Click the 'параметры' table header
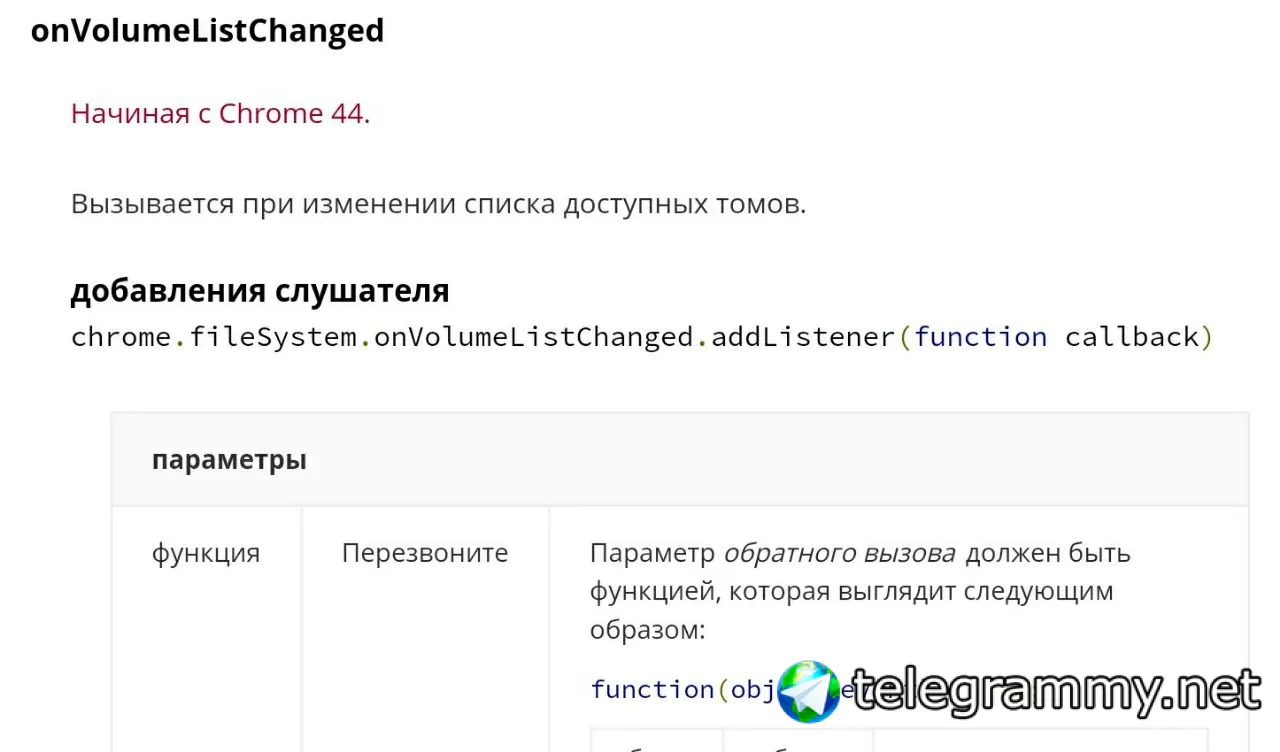 point(229,460)
